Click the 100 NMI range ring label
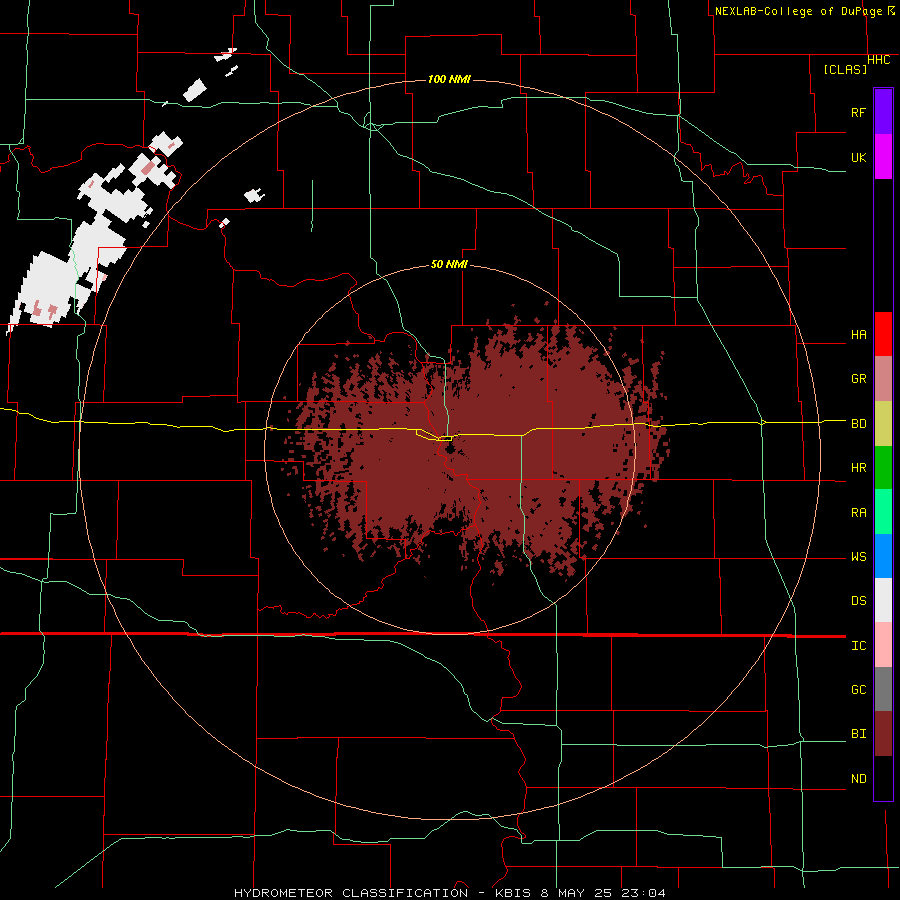The image size is (900, 900). pos(449,79)
